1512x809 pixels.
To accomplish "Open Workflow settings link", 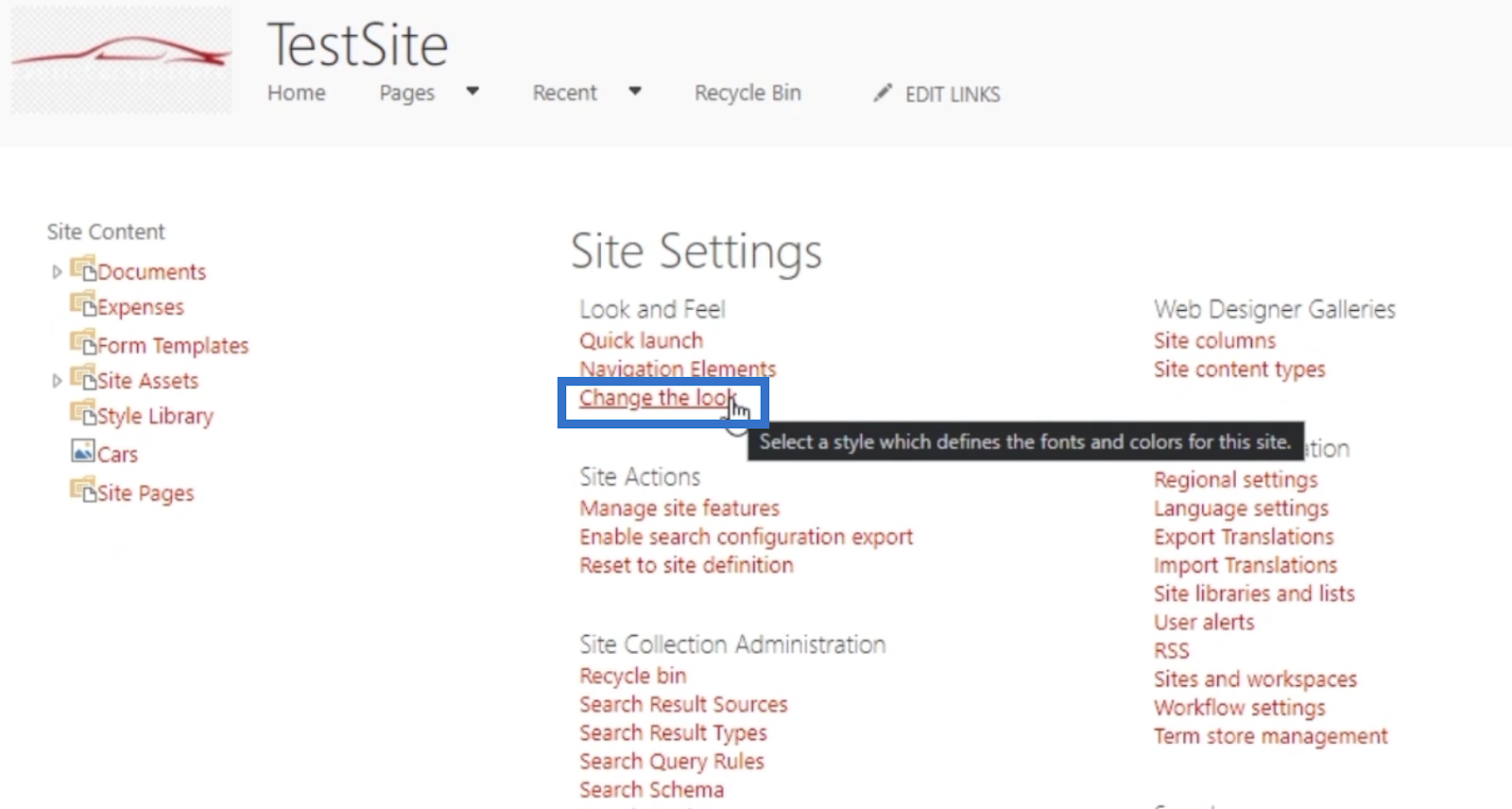I will point(1240,708).
